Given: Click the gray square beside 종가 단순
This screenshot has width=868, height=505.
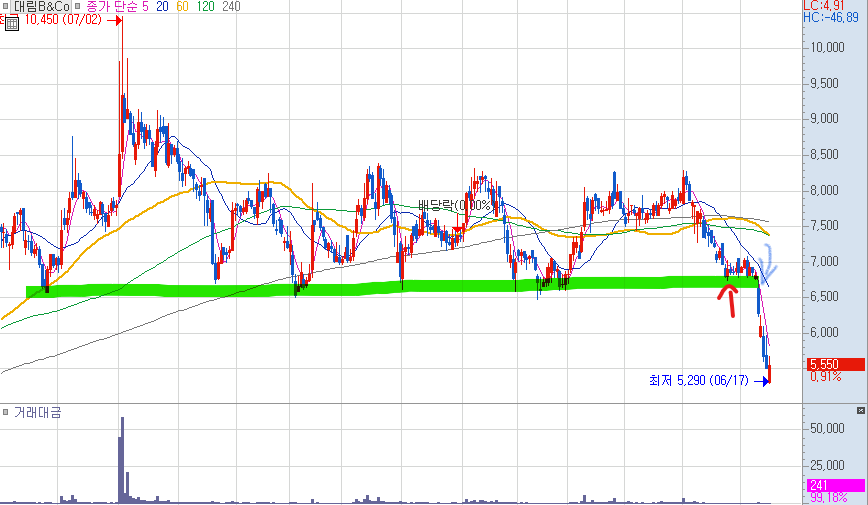Looking at the screenshot, I should point(77,7).
